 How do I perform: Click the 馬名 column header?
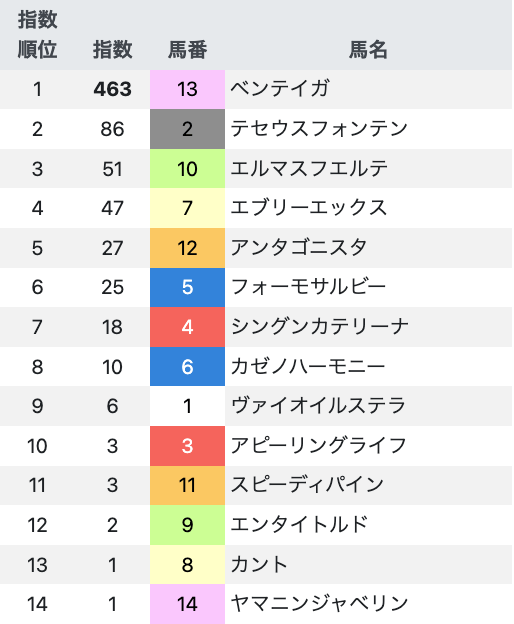tap(368, 50)
